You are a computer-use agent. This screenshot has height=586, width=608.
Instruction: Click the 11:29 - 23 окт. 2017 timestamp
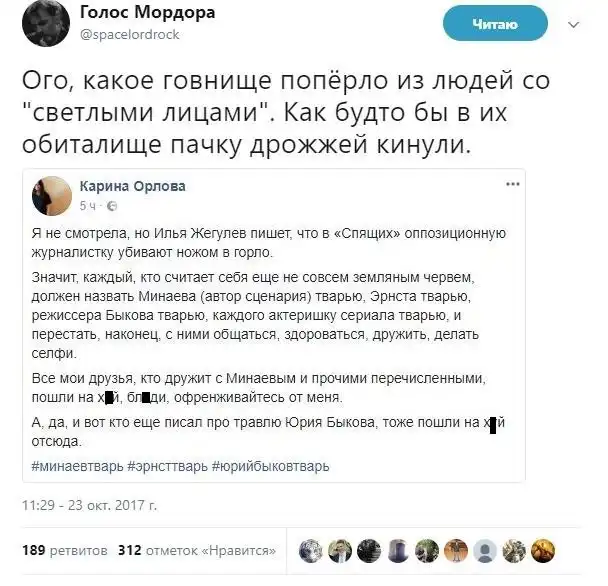[x=90, y=505]
